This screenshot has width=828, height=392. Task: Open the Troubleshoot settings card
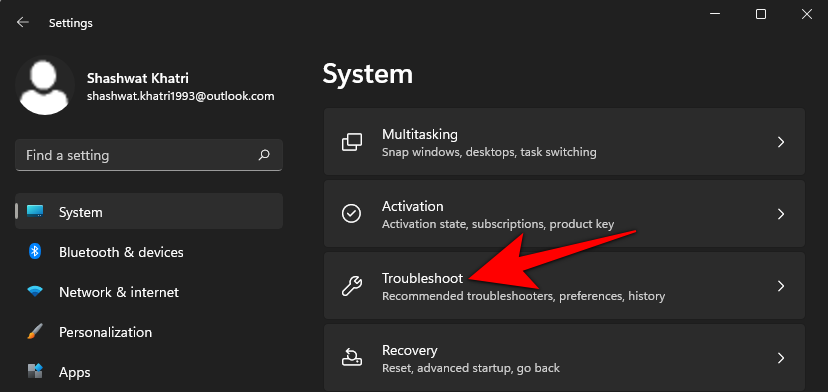(x=564, y=286)
